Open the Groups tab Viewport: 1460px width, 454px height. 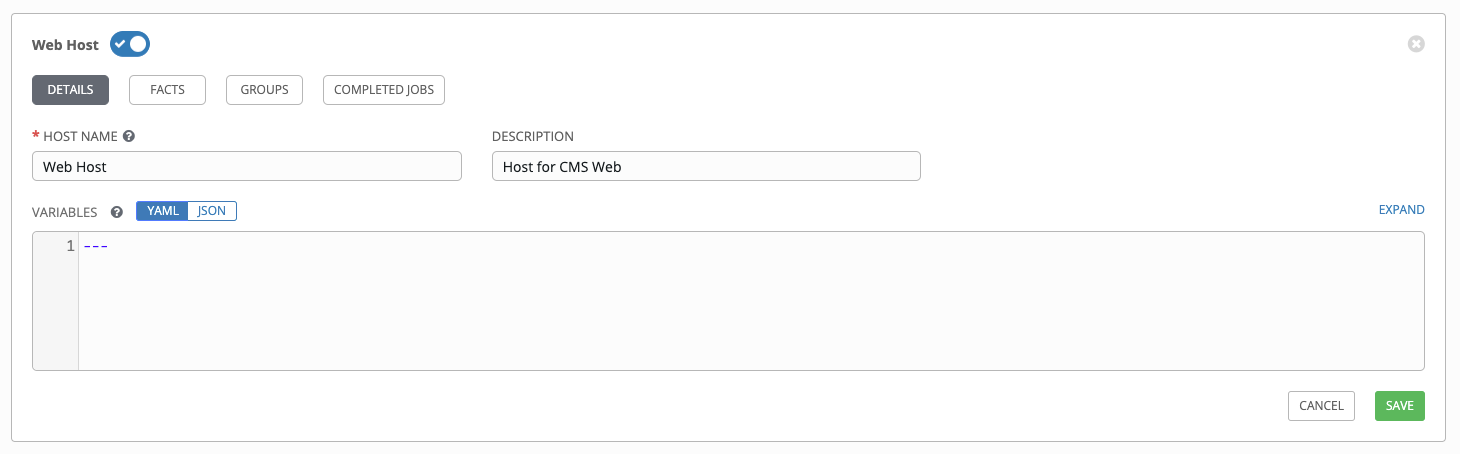(264, 90)
